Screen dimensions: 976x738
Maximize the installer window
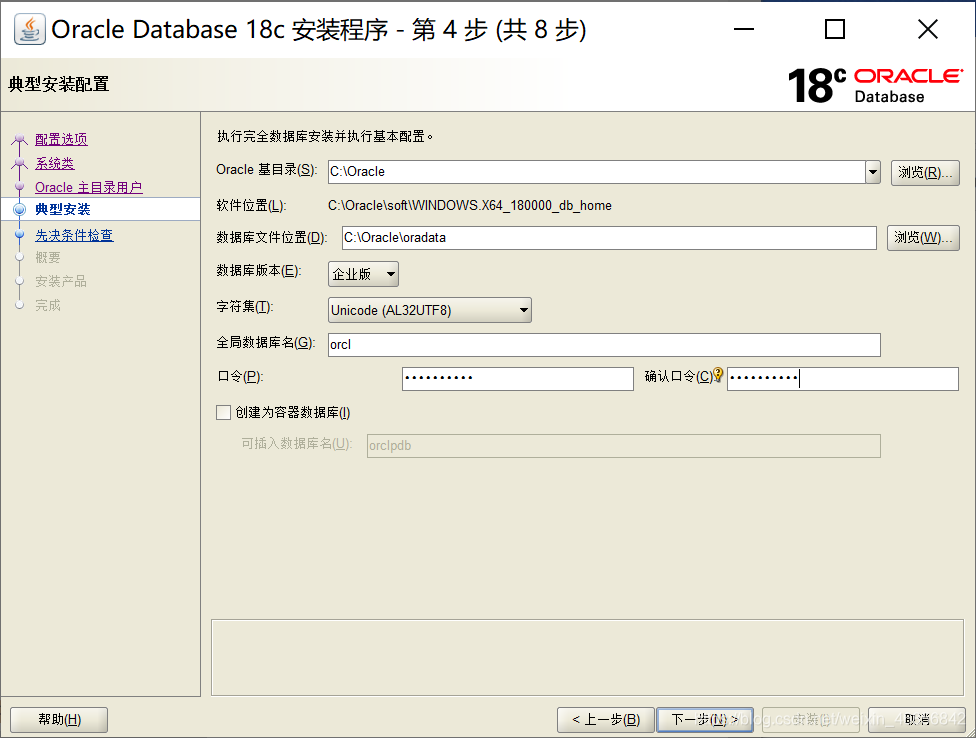835,29
